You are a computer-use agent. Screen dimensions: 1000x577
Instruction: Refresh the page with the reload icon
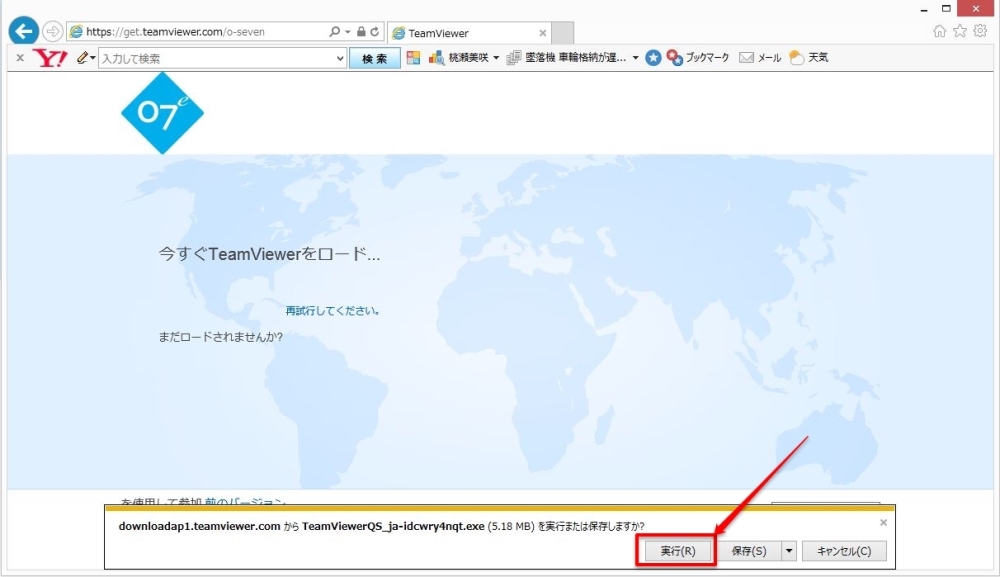[375, 31]
